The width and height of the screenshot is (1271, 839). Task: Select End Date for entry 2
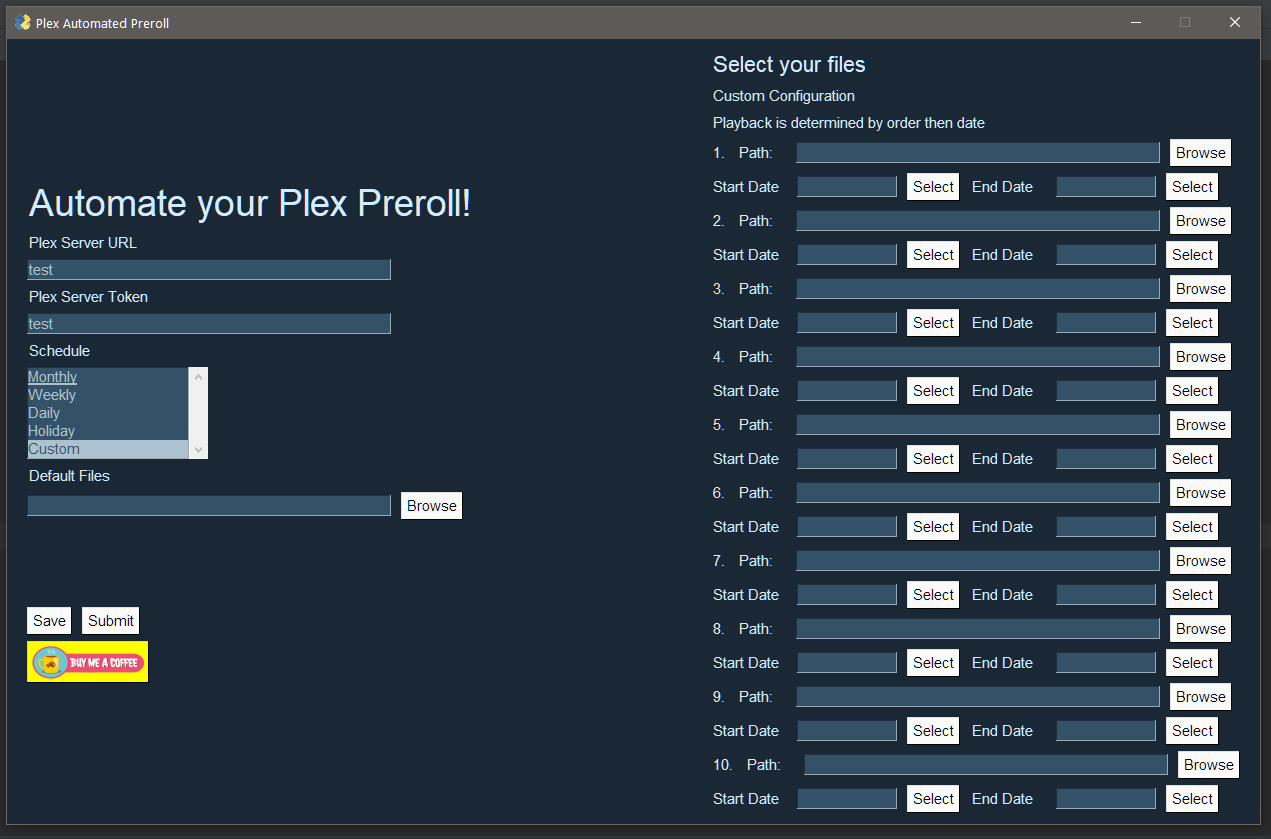(x=1192, y=254)
